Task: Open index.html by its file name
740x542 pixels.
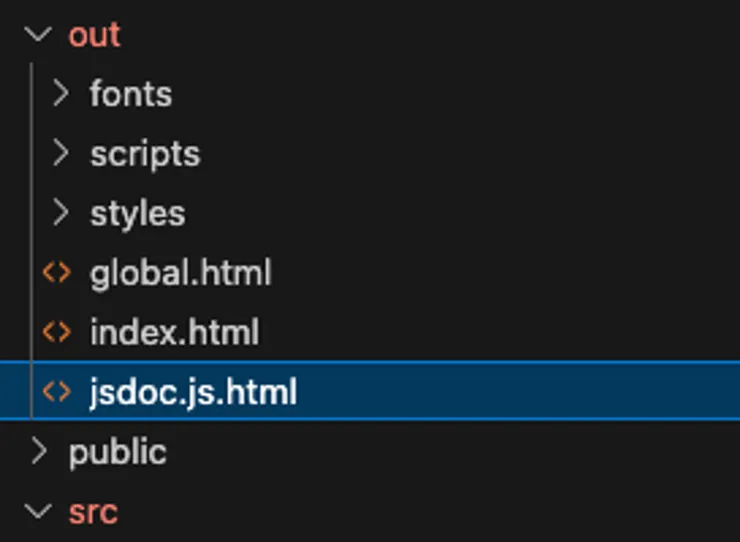Action: [x=174, y=332]
